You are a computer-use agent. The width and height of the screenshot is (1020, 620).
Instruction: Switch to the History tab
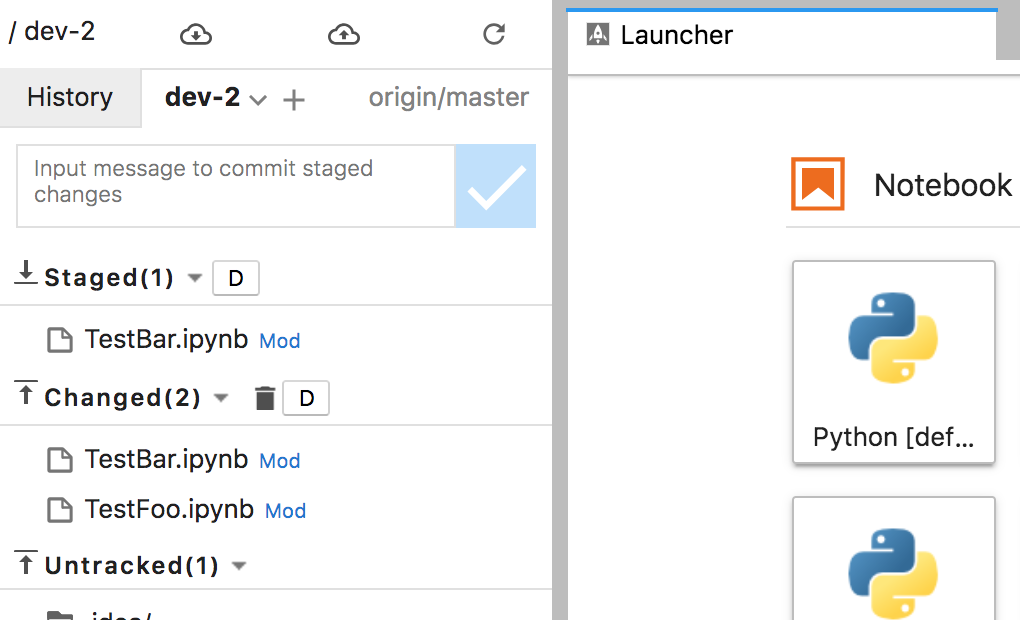tap(69, 97)
